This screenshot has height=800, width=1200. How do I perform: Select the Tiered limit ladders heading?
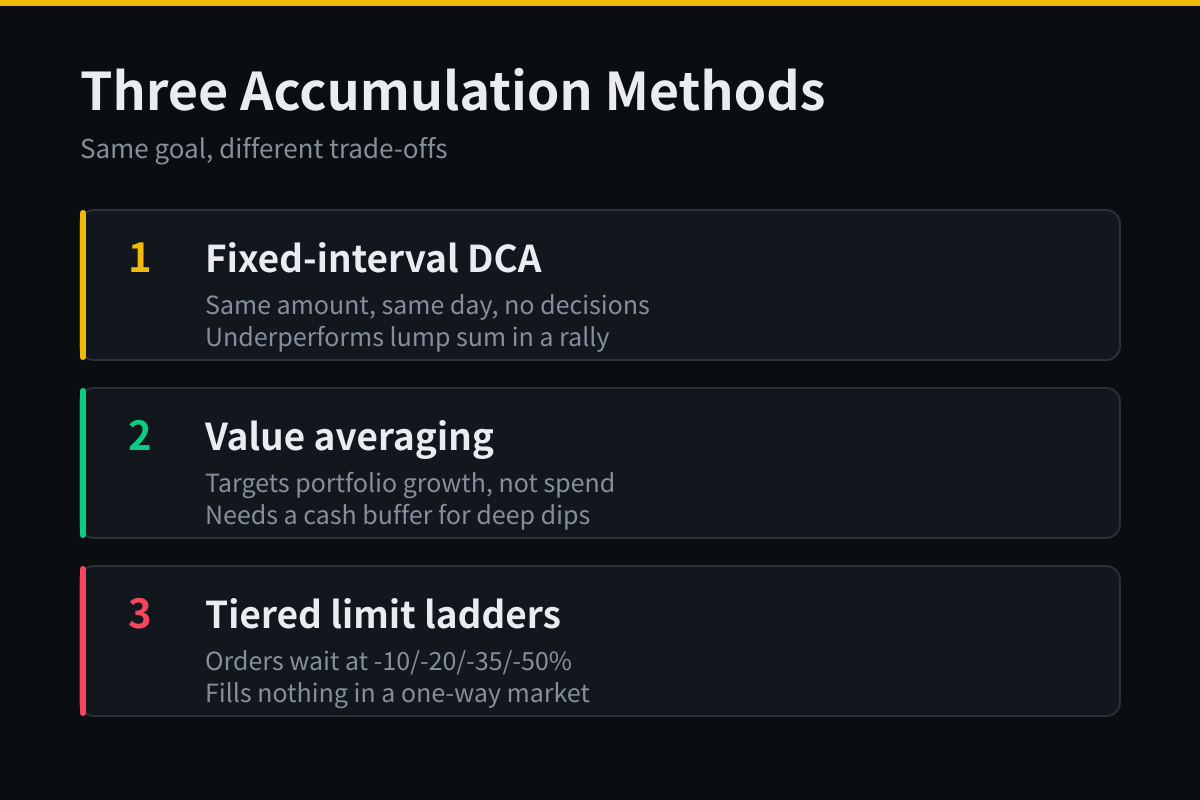pyautogui.click(x=383, y=614)
